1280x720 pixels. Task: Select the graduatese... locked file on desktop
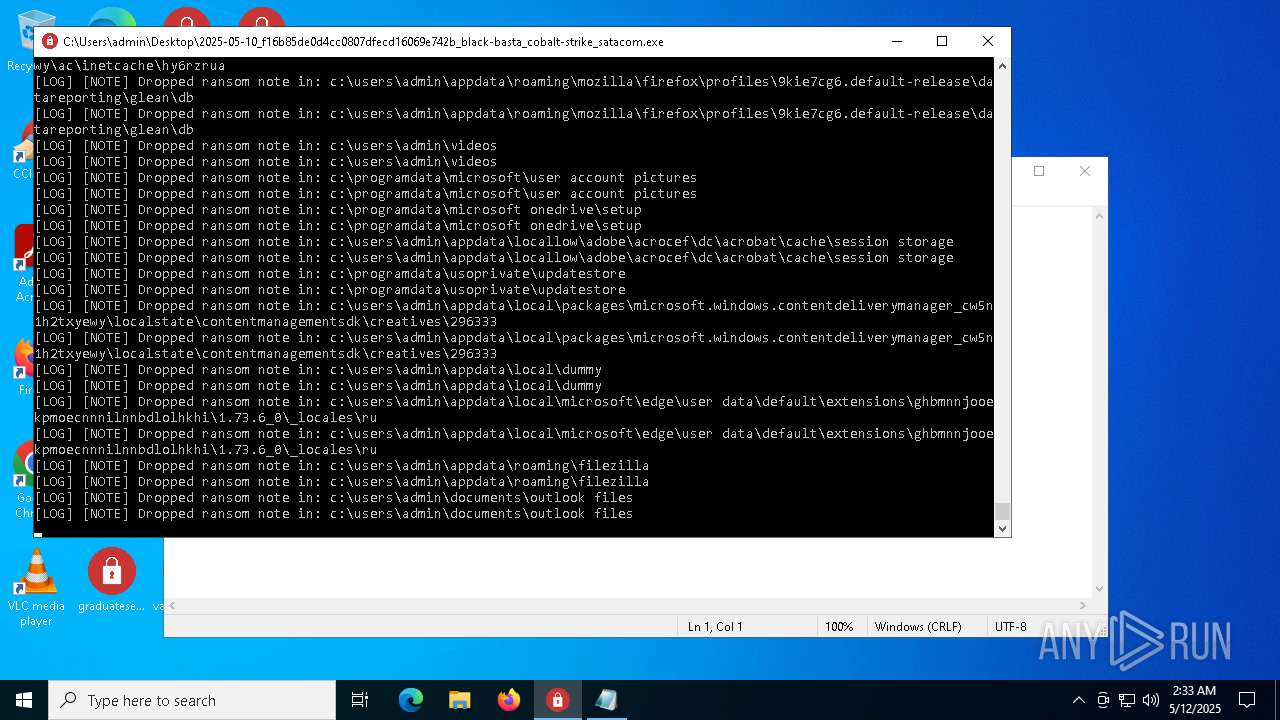point(112,580)
